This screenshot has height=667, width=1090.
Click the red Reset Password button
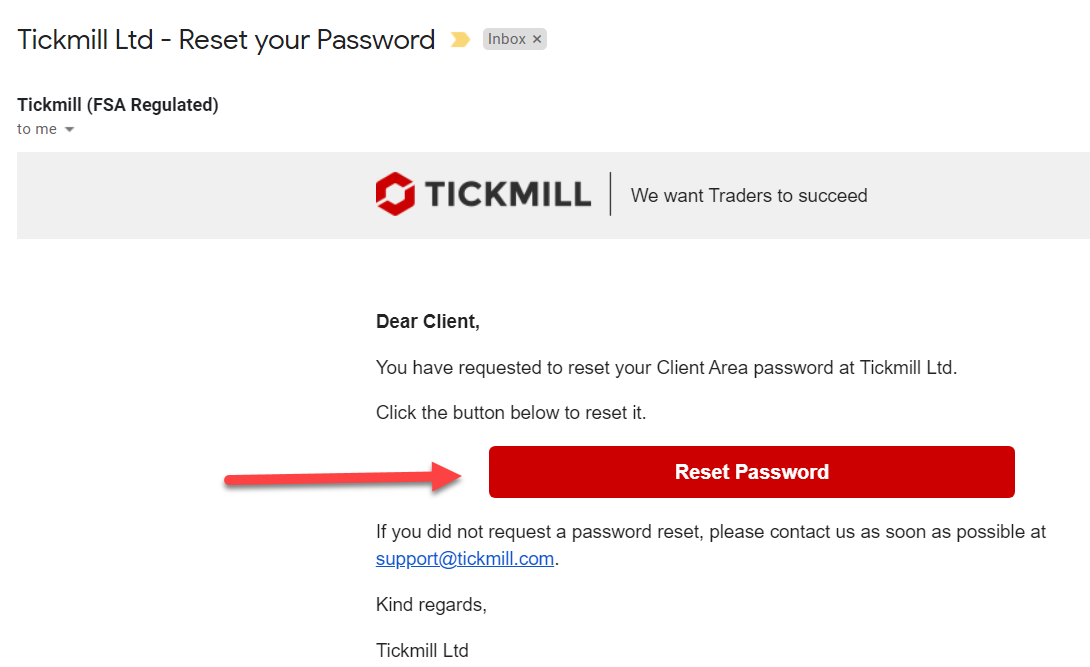tap(751, 472)
